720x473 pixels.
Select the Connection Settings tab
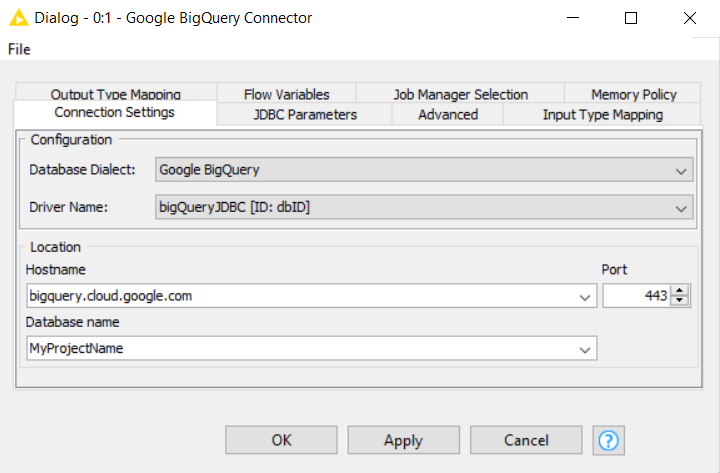click(x=115, y=113)
